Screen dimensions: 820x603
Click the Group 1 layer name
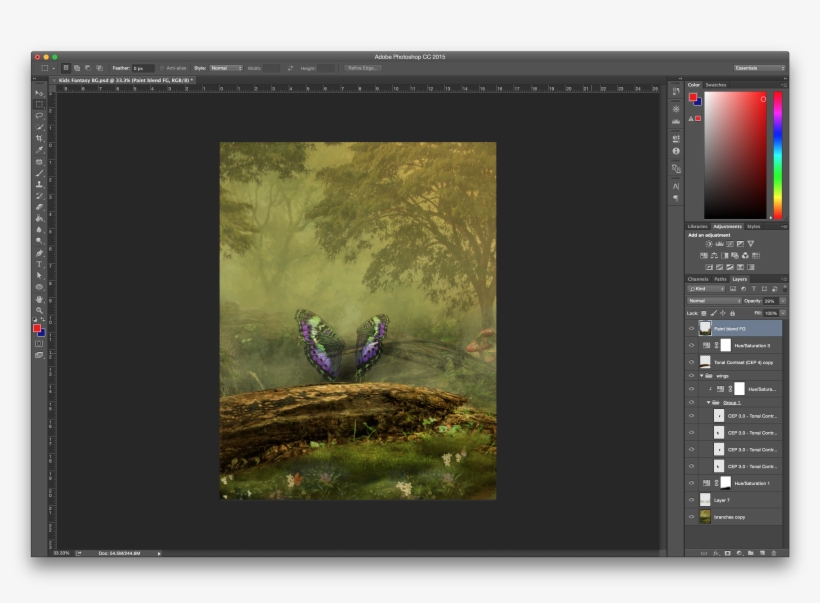(731, 402)
